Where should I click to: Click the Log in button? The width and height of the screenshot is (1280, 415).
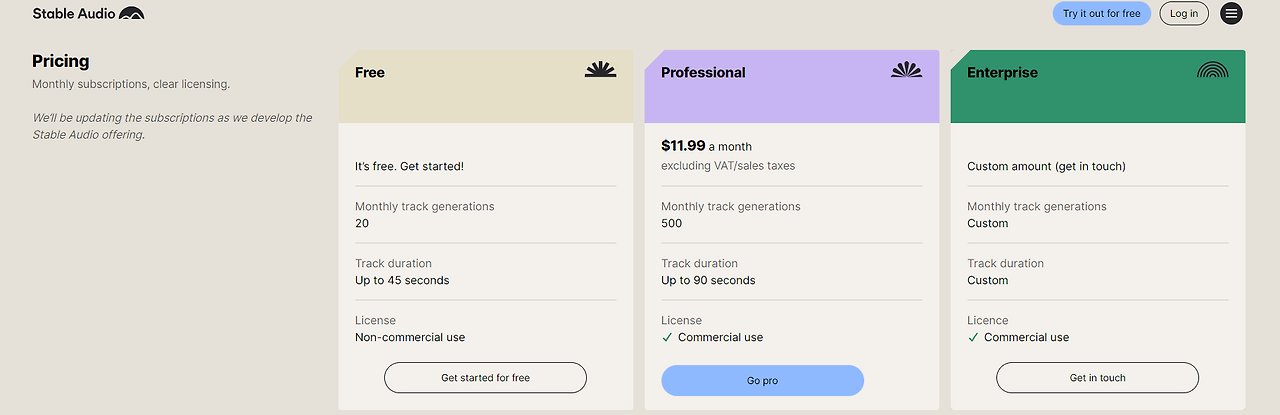pos(1184,14)
